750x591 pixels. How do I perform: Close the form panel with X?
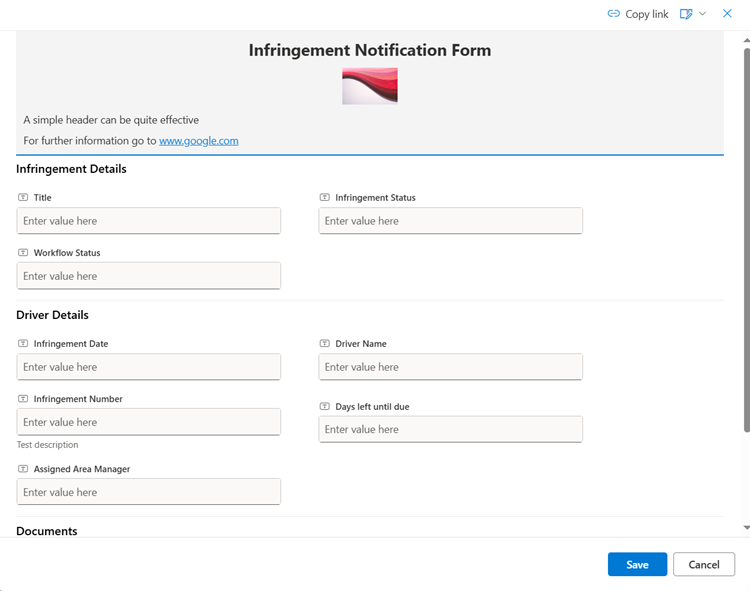[x=727, y=14]
